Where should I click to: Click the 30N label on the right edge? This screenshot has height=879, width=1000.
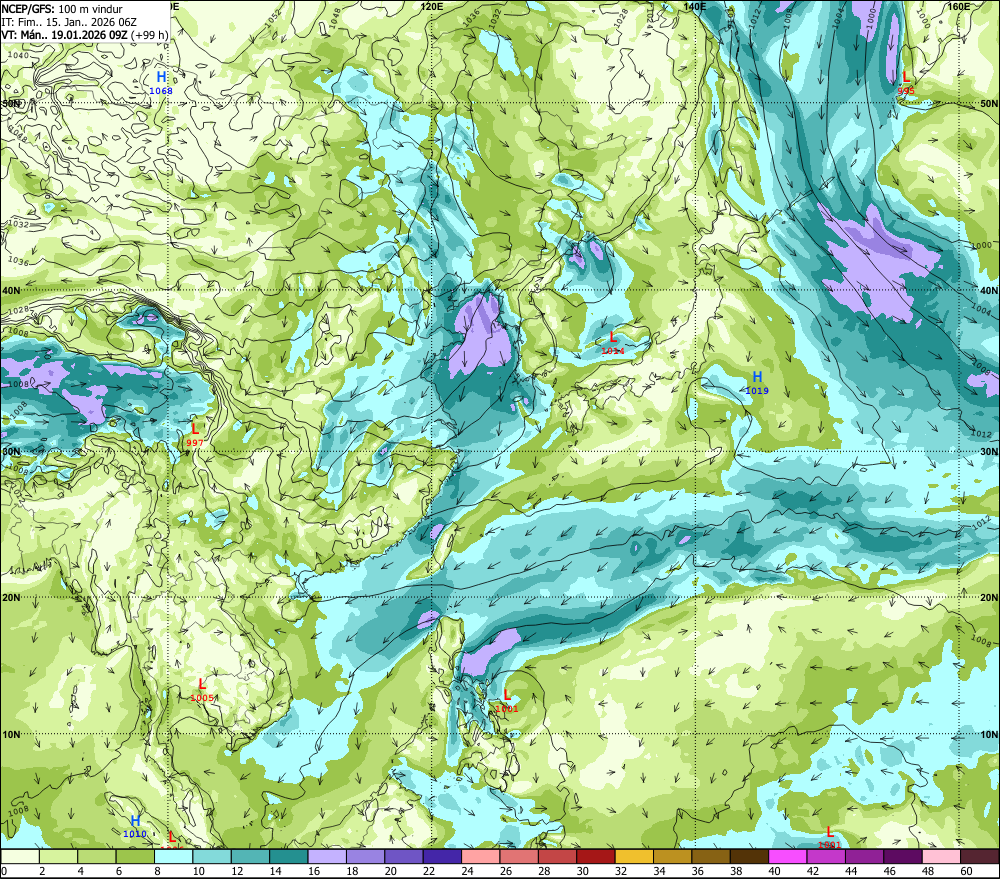click(989, 452)
